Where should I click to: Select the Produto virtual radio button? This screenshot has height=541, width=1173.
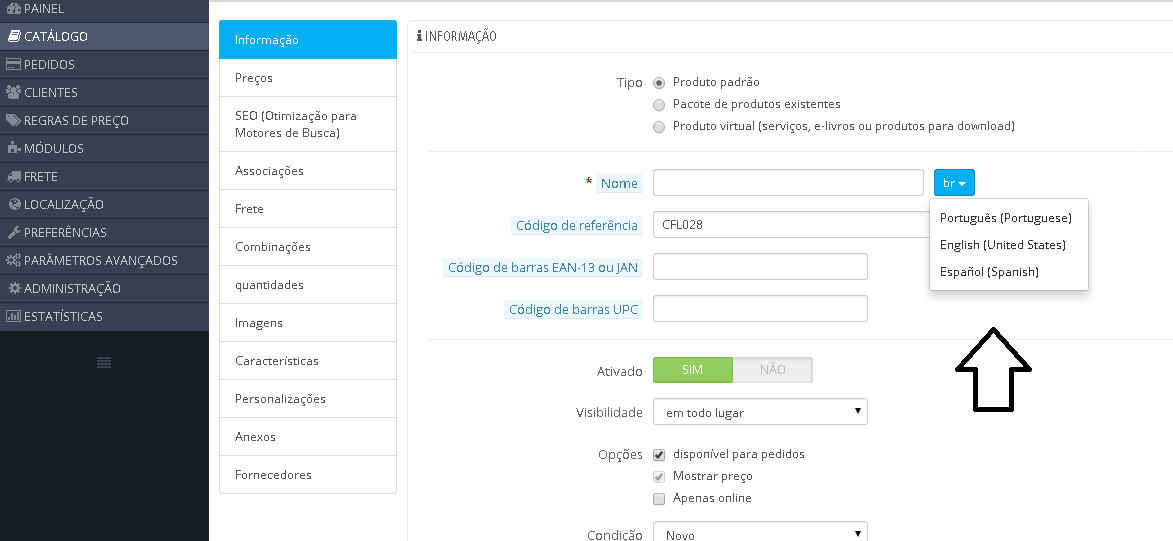(659, 126)
